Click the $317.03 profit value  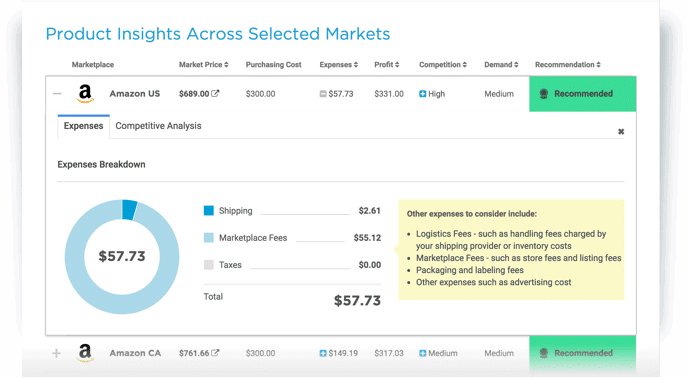389,353
